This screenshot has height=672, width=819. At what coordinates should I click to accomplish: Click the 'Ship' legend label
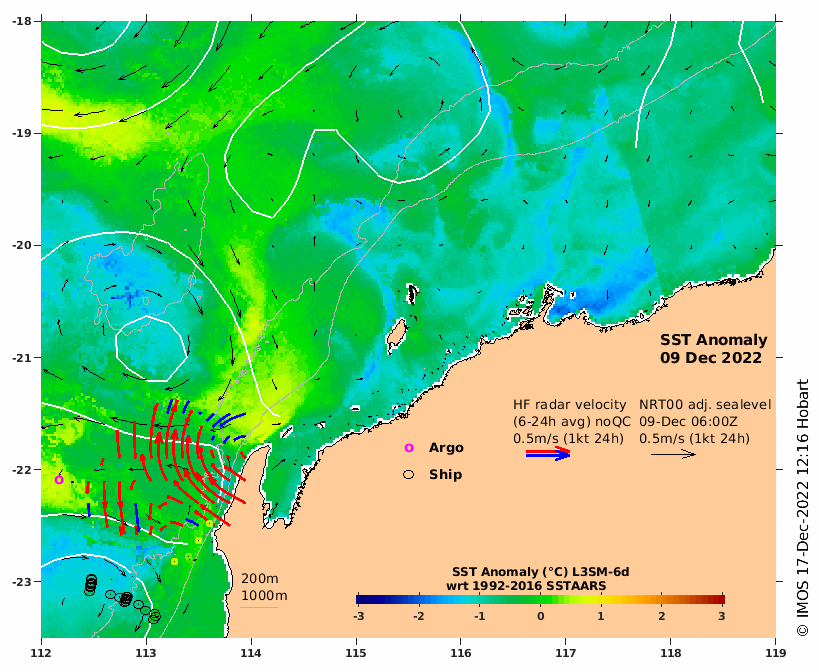tap(446, 475)
